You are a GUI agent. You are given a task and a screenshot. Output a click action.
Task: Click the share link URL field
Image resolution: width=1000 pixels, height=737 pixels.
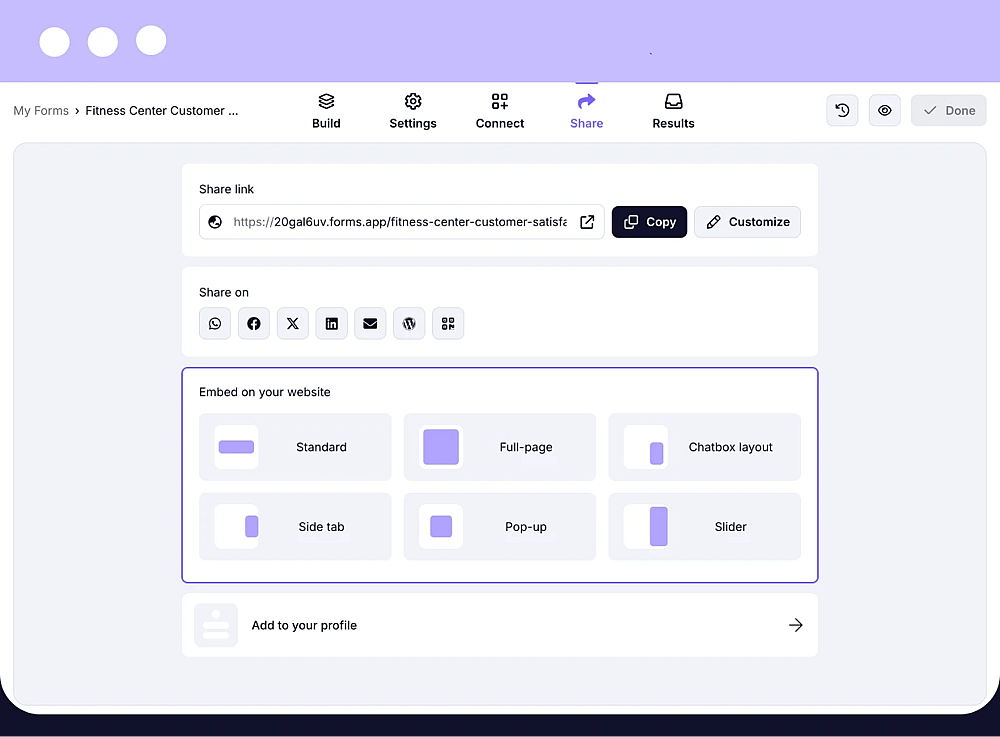(401, 222)
